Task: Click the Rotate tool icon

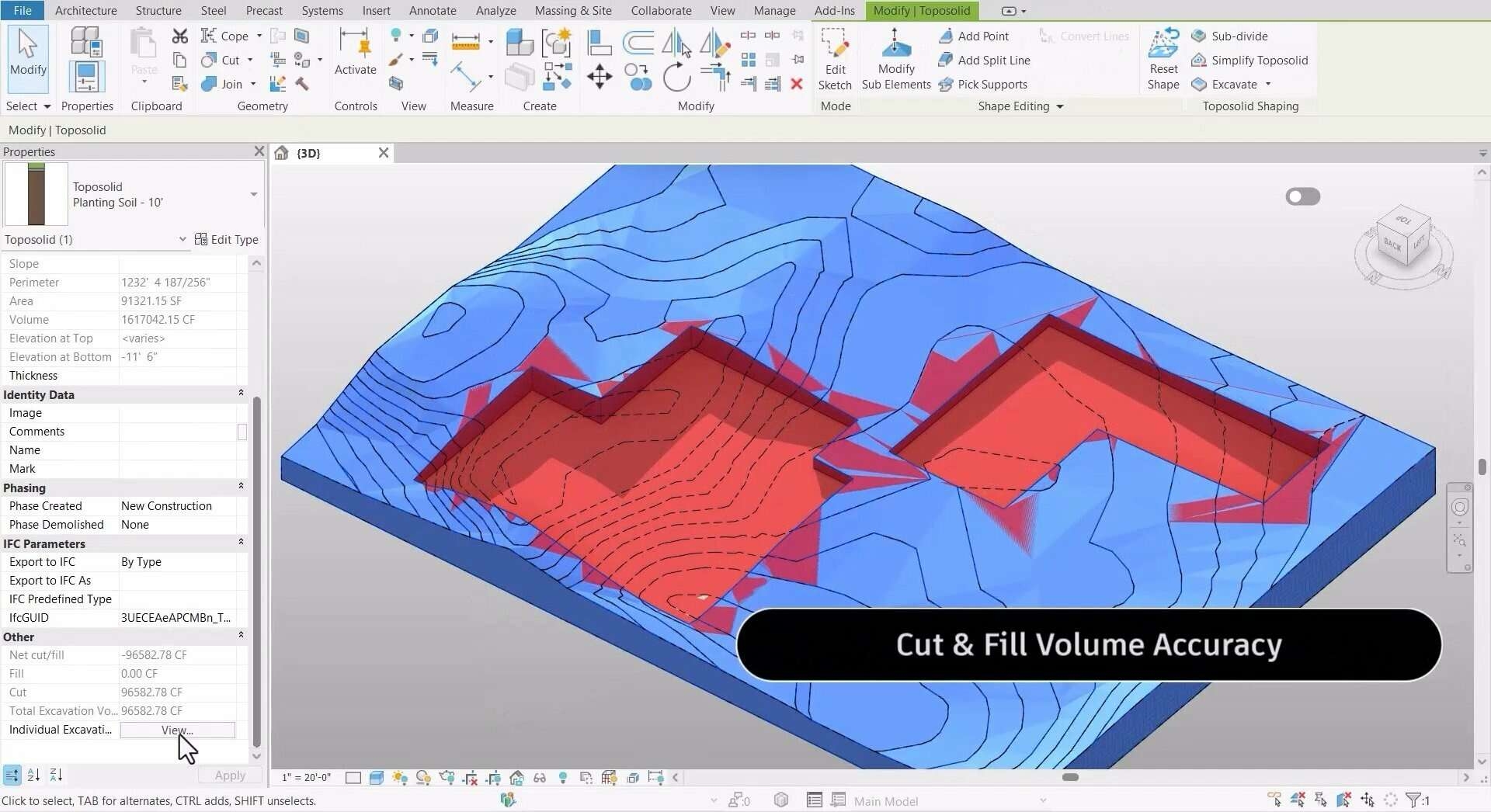Action: 676,77
